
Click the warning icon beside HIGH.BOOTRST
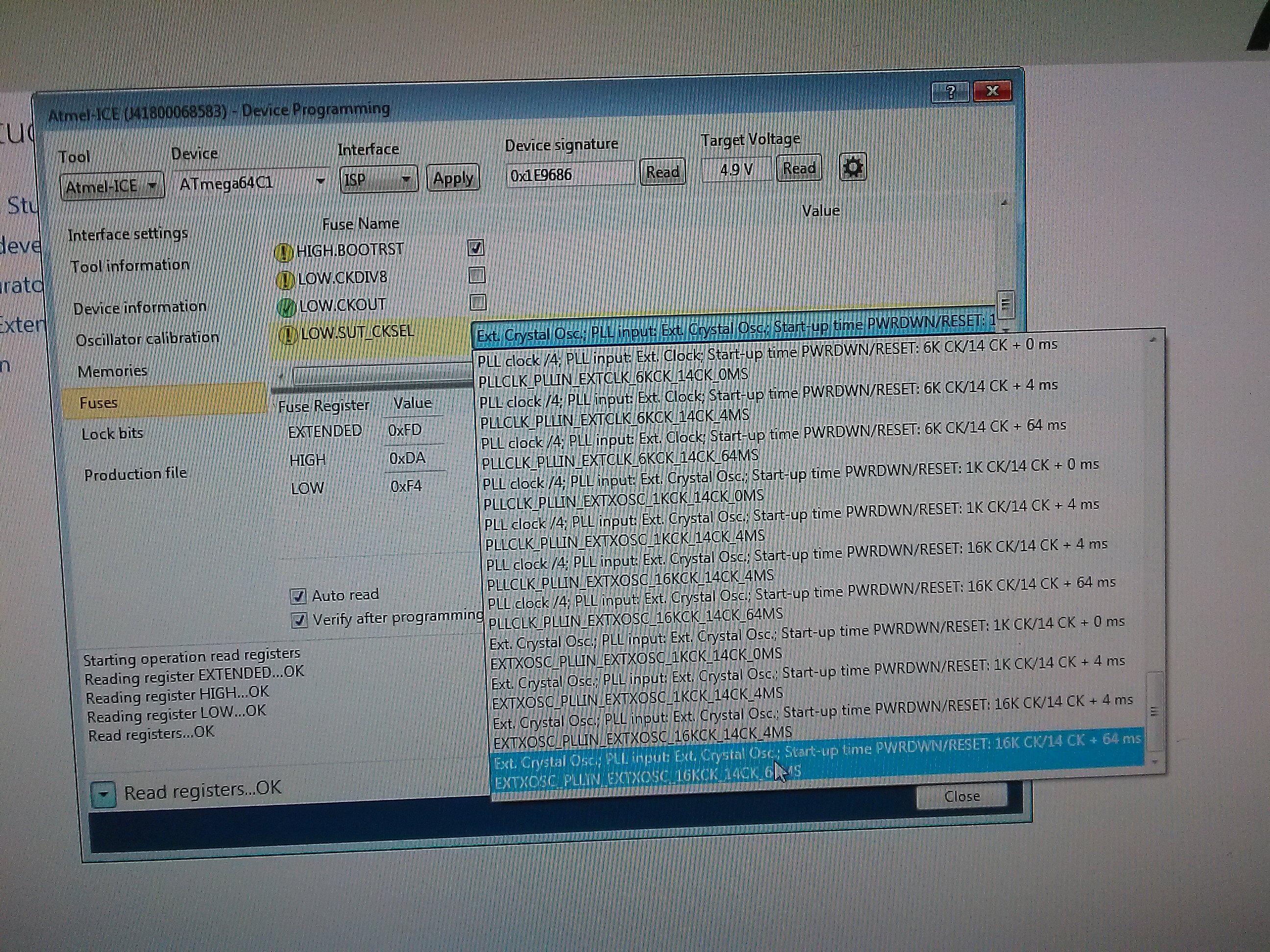click(x=284, y=252)
